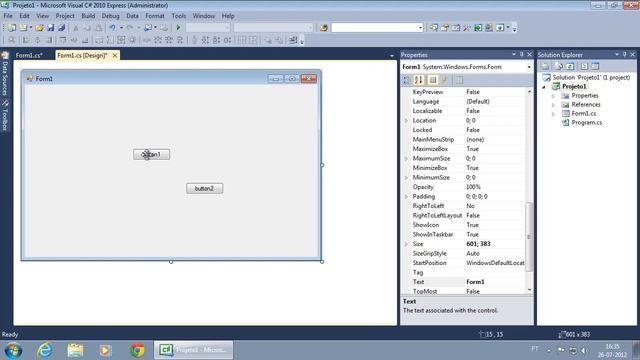This screenshot has height=360, width=640.
Task: Click the Save All toolbar icon
Action: 62,28
